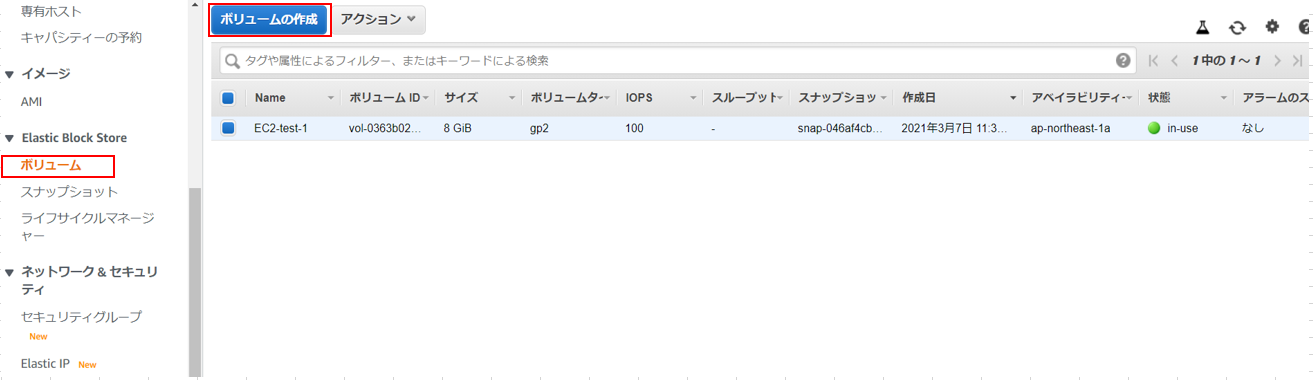The height and width of the screenshot is (380, 1313).
Task: Go to previous page of results
Action: 1175,61
